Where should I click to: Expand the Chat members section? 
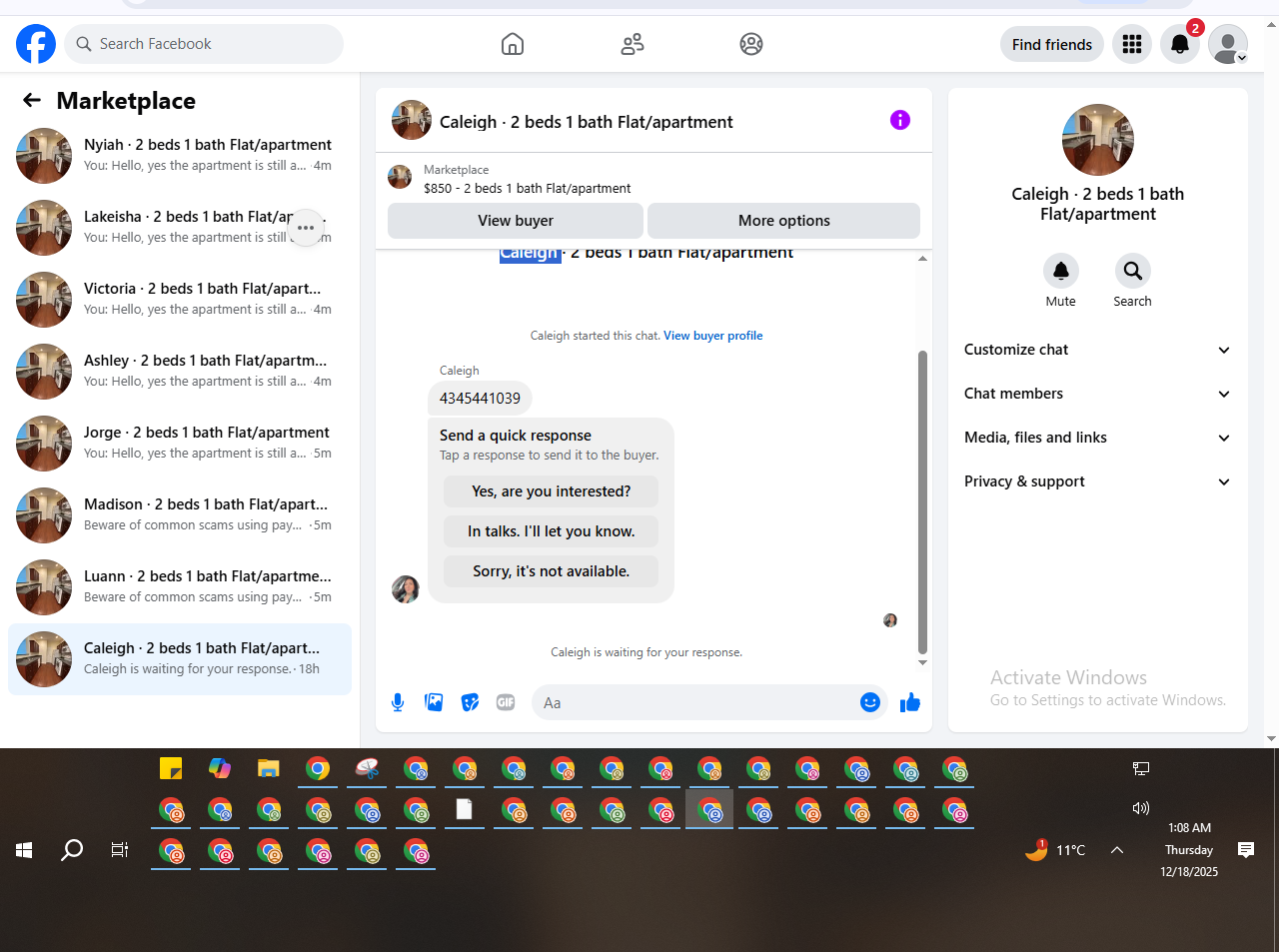1097,394
